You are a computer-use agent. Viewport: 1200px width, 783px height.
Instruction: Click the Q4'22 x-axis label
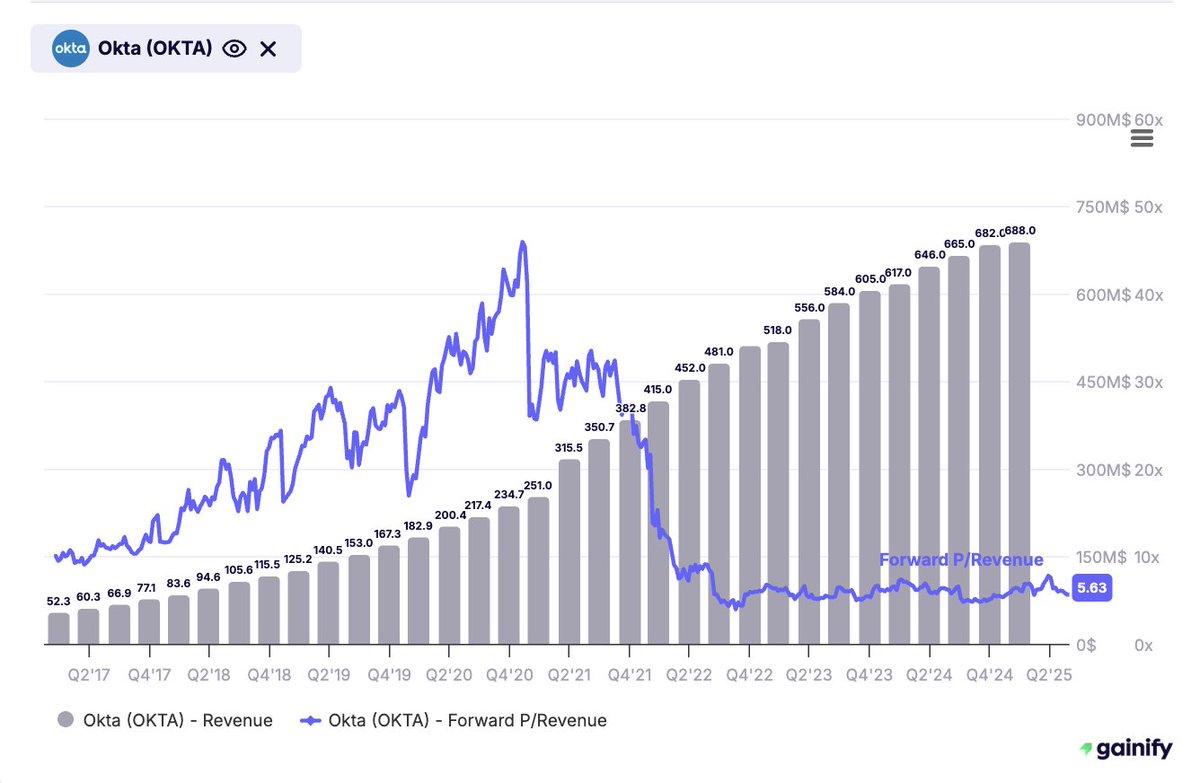(x=750, y=676)
